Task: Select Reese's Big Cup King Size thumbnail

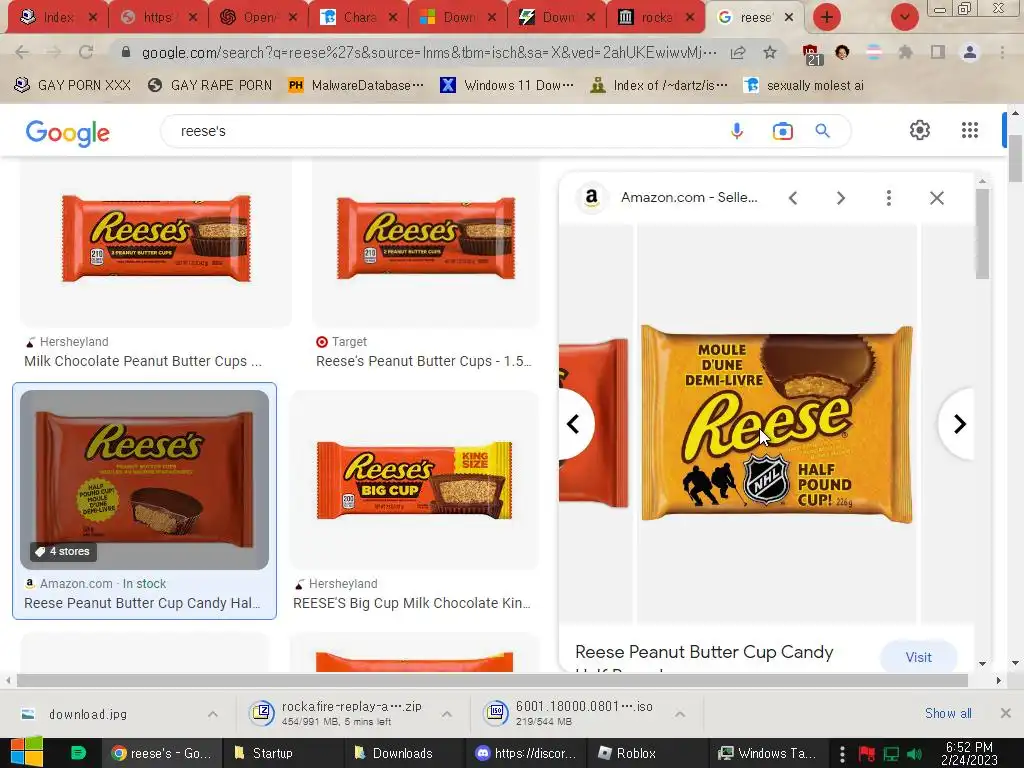Action: (x=414, y=480)
